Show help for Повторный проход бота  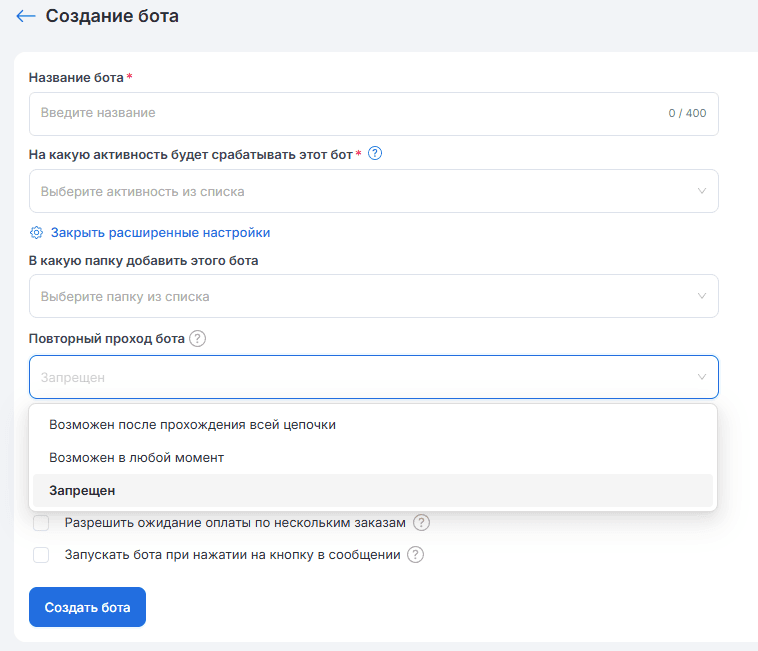[197, 338]
